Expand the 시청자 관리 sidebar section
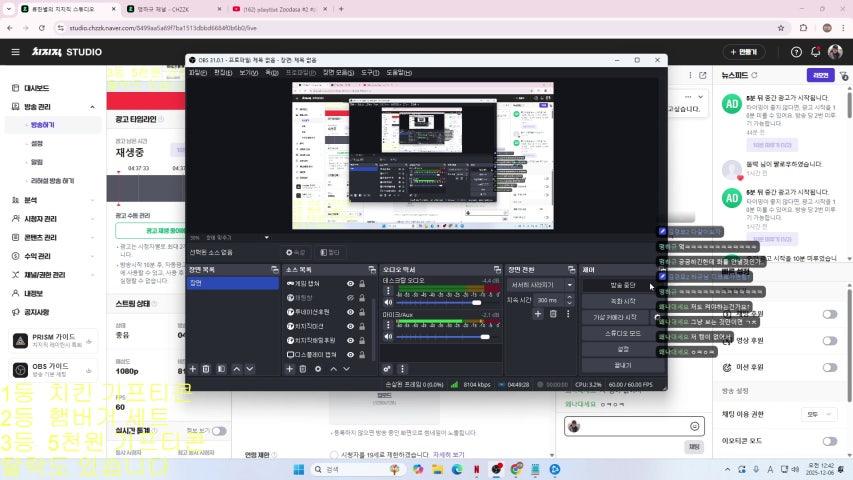Viewport: 853px width, 480px height. (93, 219)
